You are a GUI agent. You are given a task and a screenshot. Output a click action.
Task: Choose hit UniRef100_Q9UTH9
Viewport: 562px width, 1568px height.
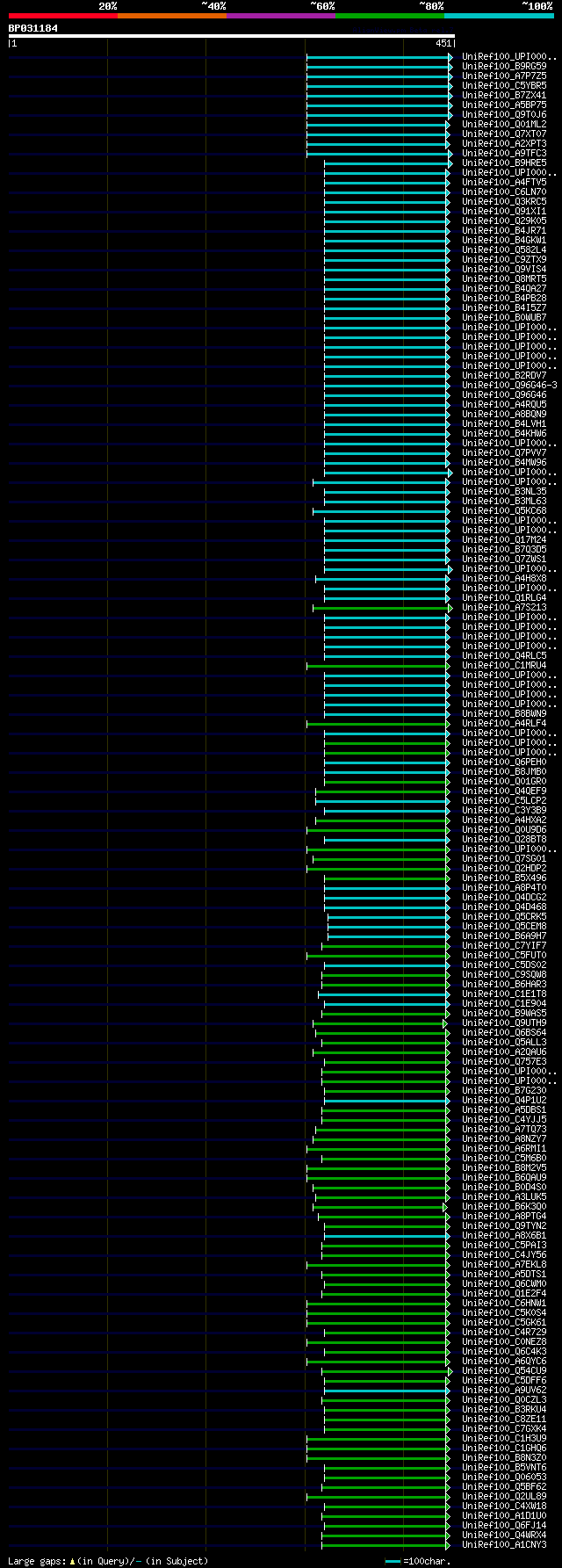pos(504,1022)
